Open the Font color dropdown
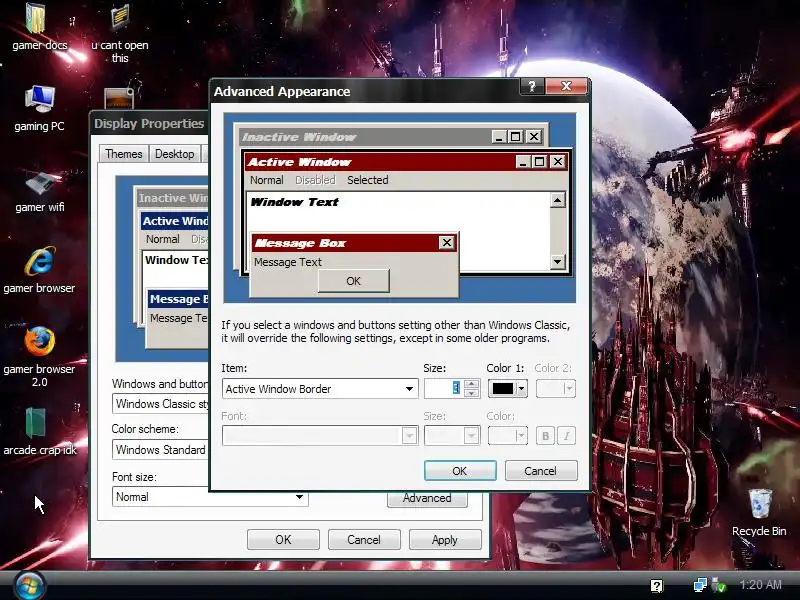The image size is (800, 600). click(x=507, y=436)
